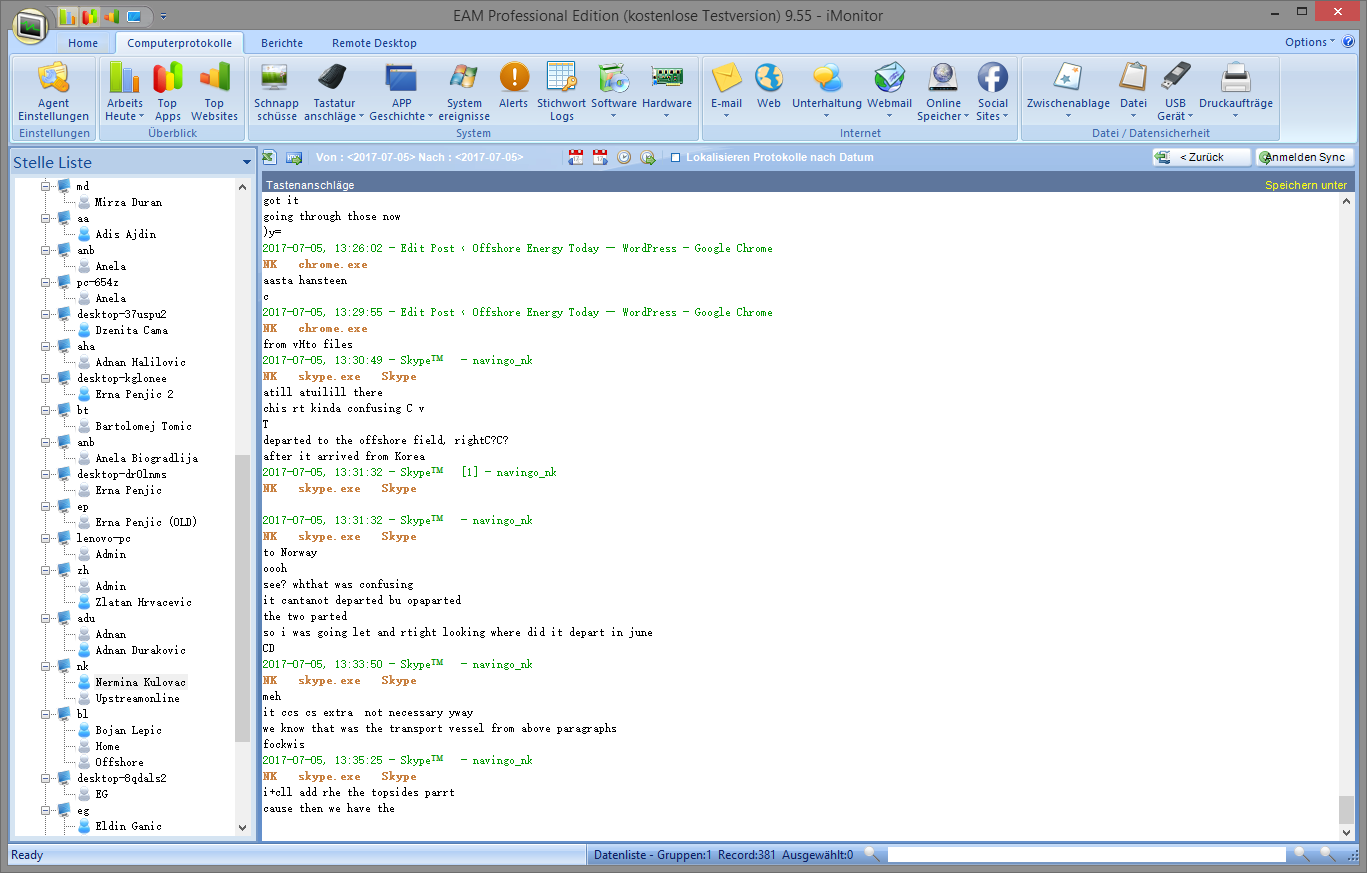Switch to the Berichte tab
This screenshot has height=873, width=1367.
281,43
